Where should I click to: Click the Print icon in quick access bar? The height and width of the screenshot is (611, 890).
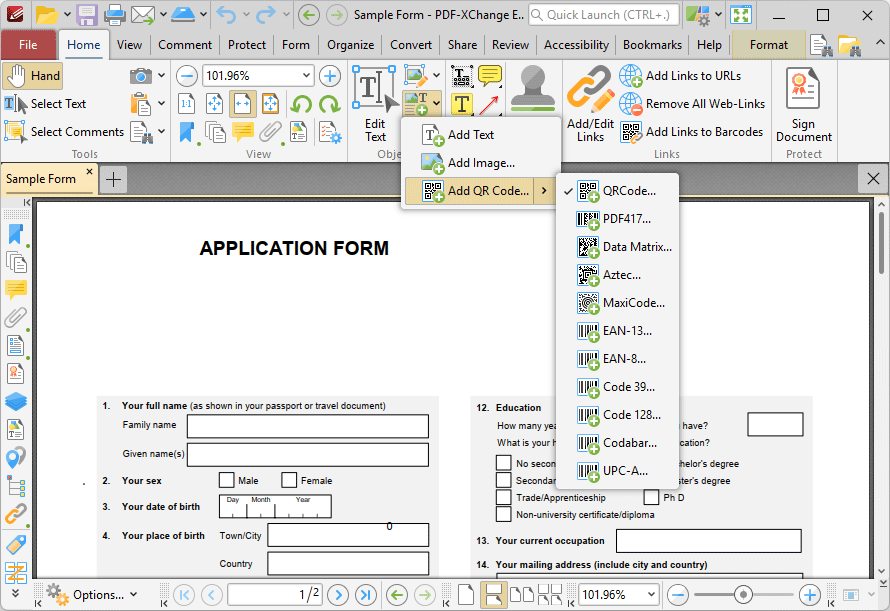[114, 15]
